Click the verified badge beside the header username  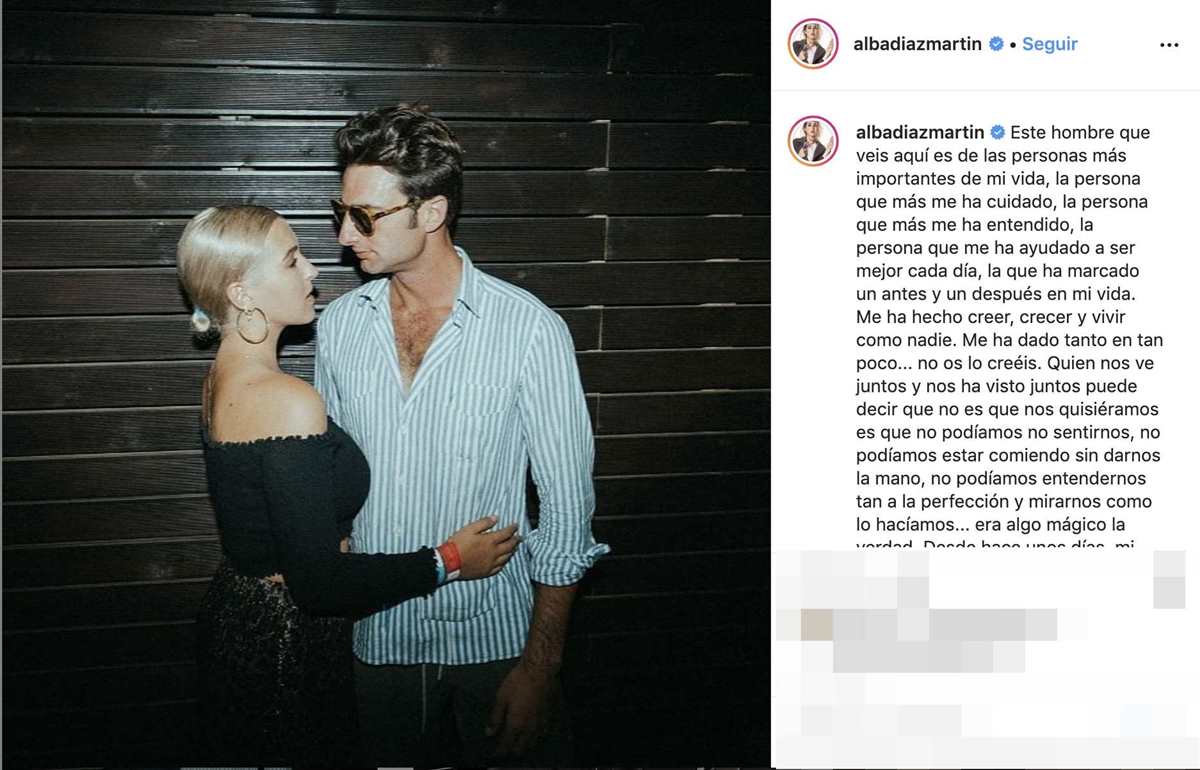996,44
